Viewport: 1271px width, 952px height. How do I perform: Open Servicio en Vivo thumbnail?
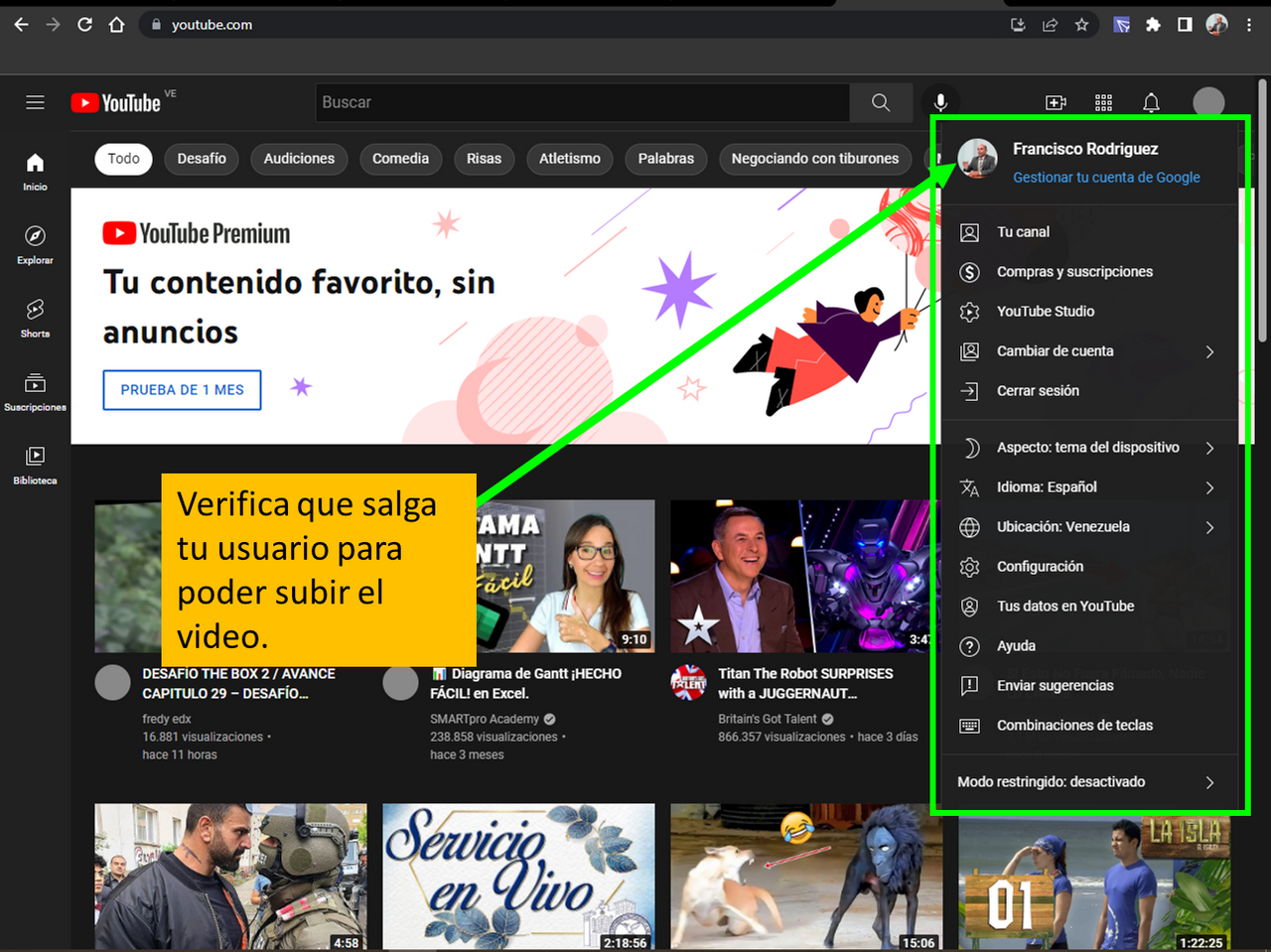click(x=518, y=878)
